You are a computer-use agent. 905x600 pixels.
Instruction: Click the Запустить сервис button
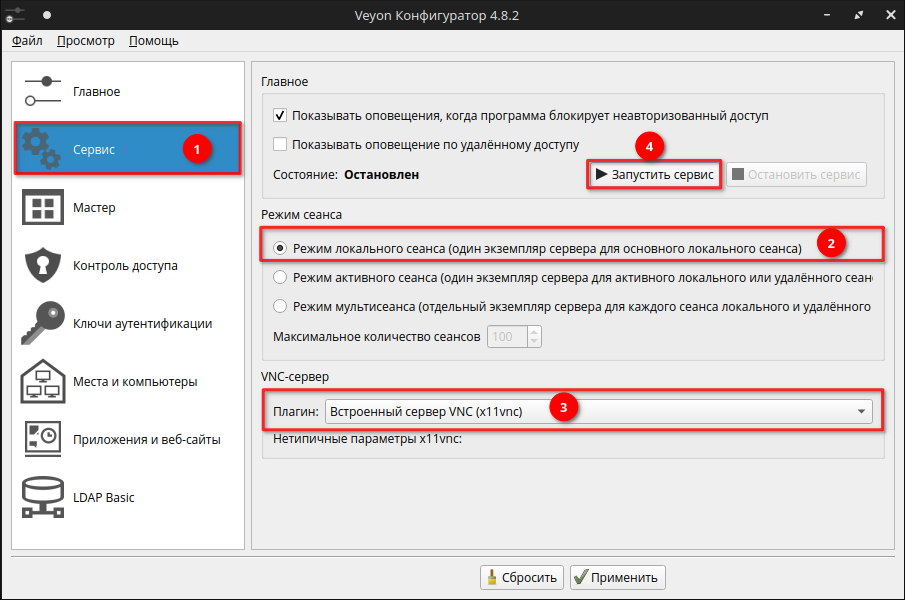tap(655, 174)
